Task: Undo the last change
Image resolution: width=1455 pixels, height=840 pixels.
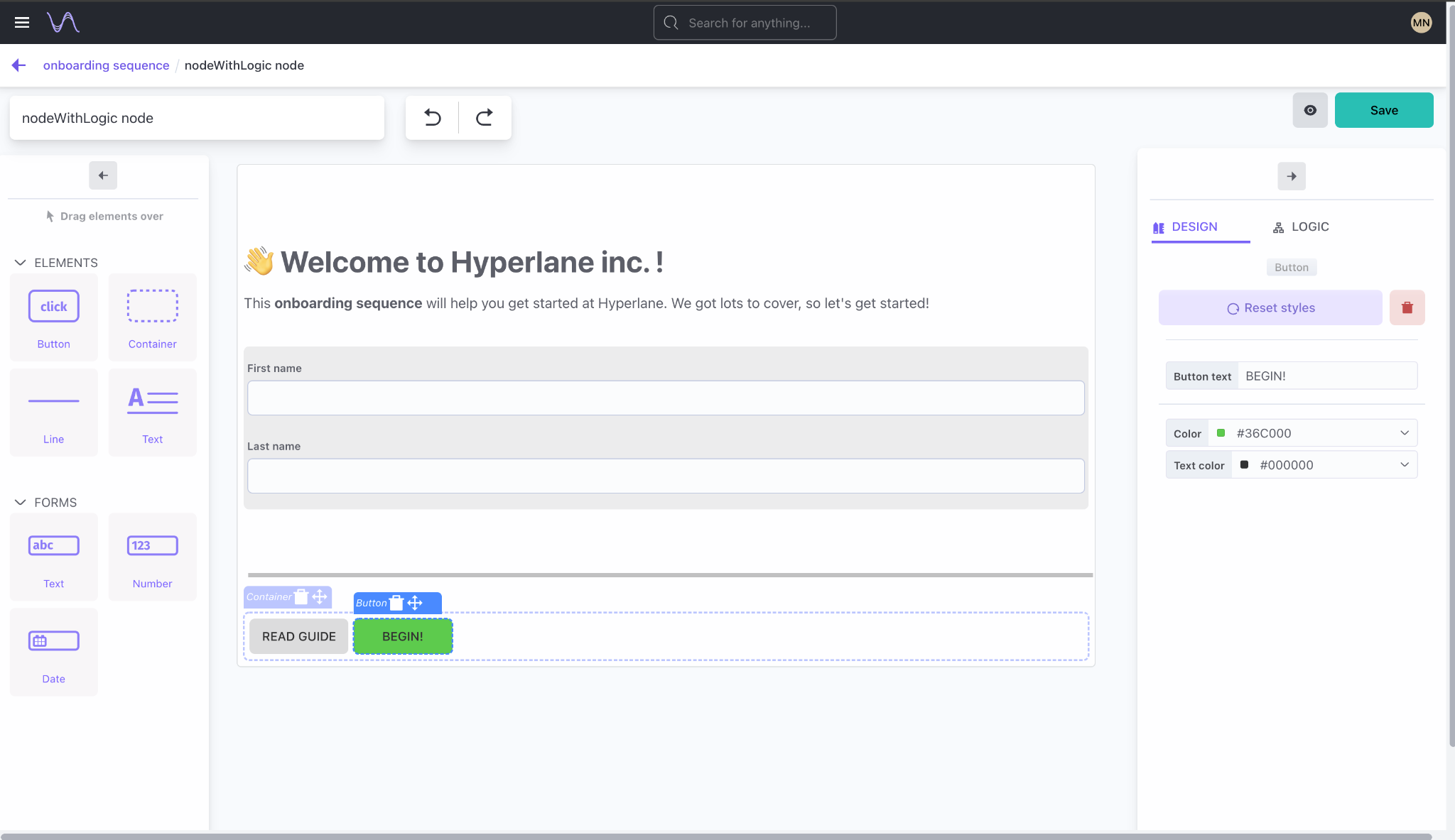Action: [433, 117]
